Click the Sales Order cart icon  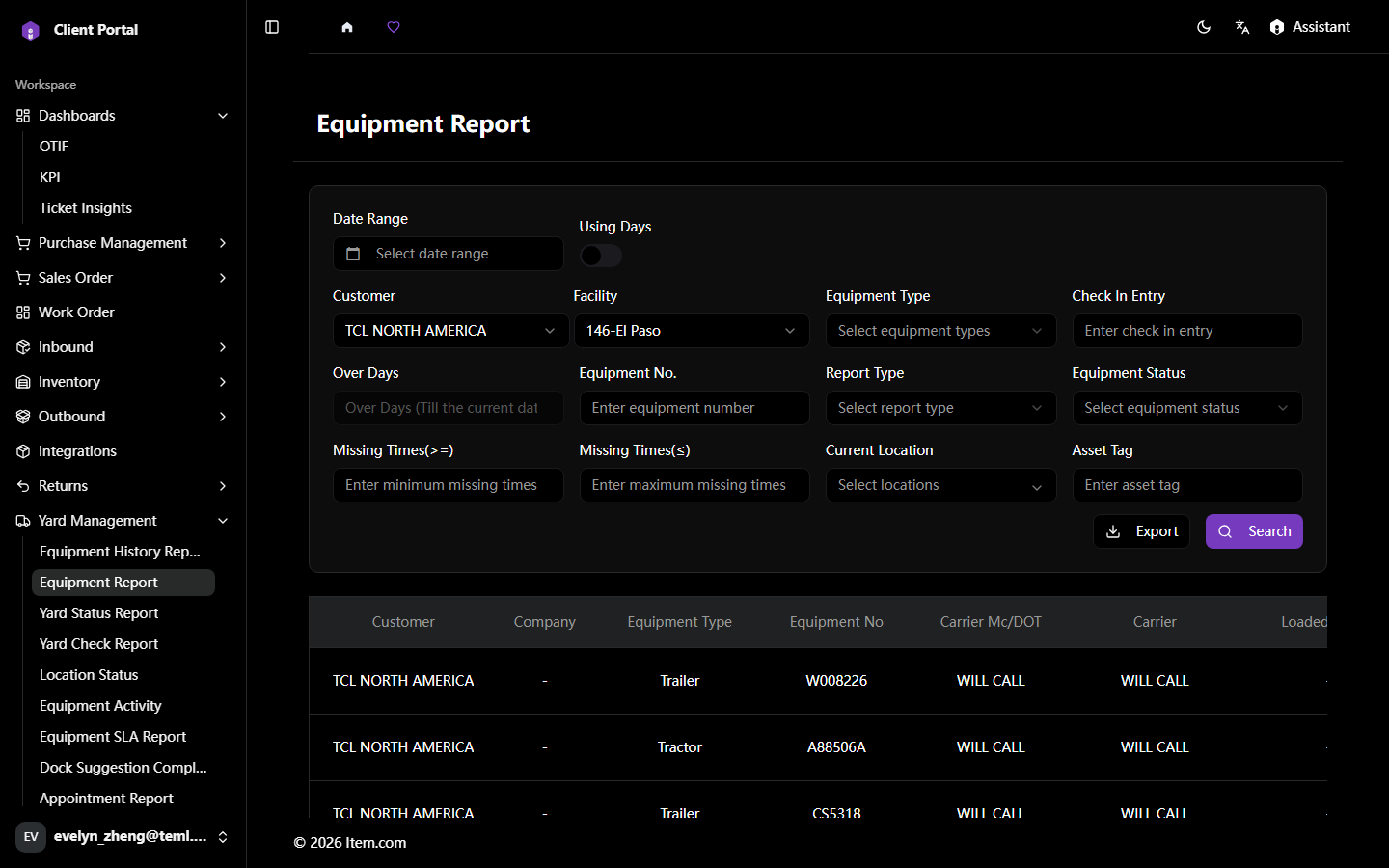(x=23, y=278)
